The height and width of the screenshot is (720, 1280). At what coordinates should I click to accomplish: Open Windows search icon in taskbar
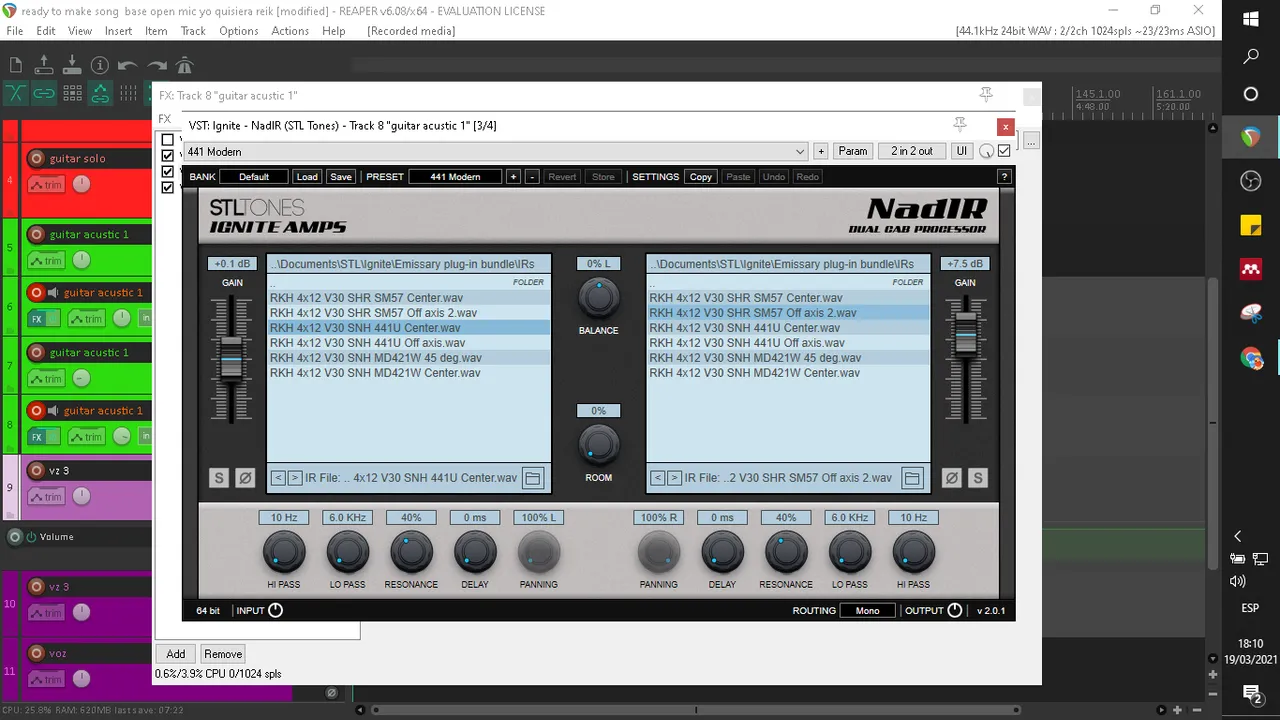1251,57
